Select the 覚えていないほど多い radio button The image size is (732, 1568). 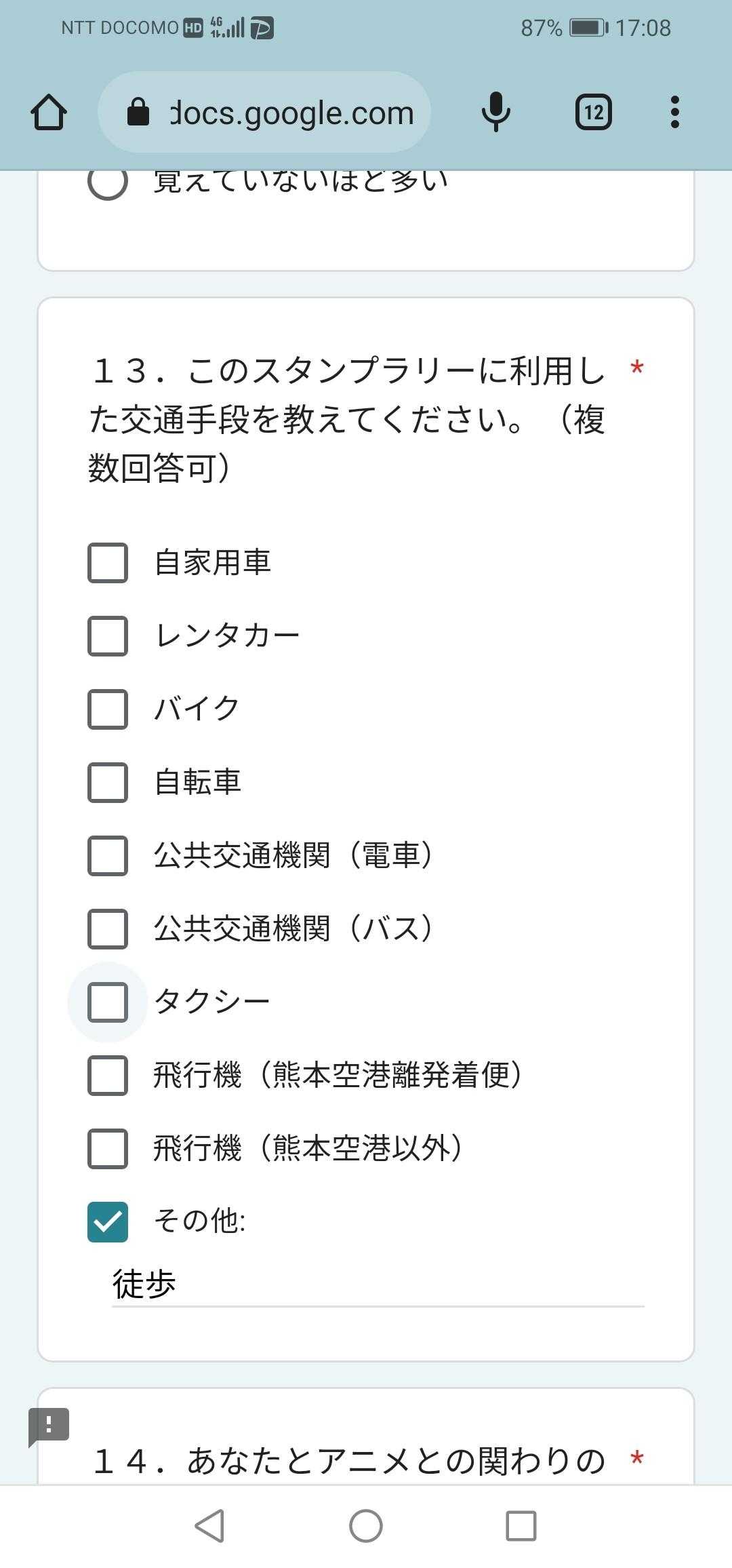coord(108,182)
